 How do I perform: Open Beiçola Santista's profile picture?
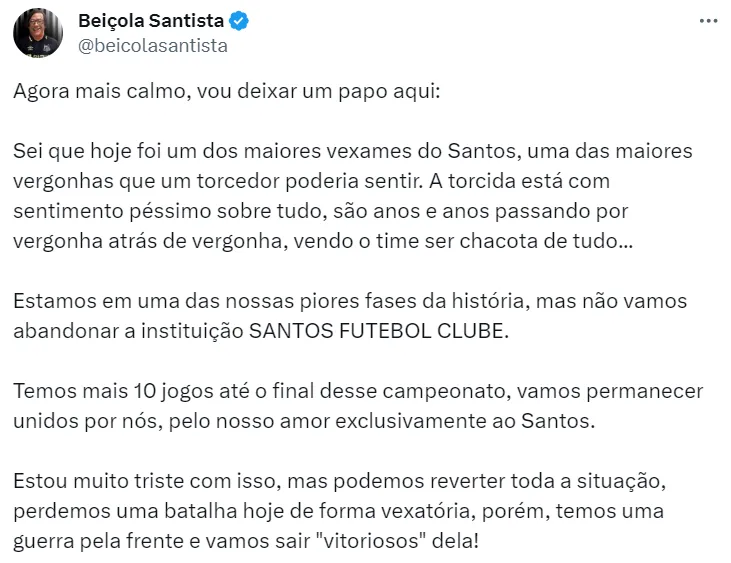coord(38,33)
